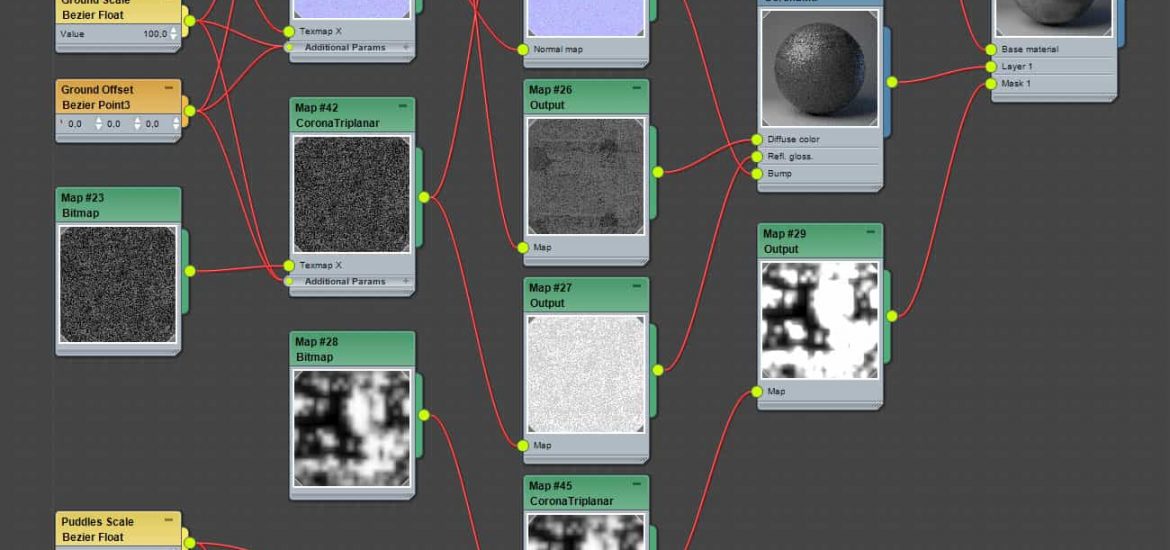Select the Mask 1 input socket
Viewport: 1170px width, 550px height.
click(x=991, y=83)
